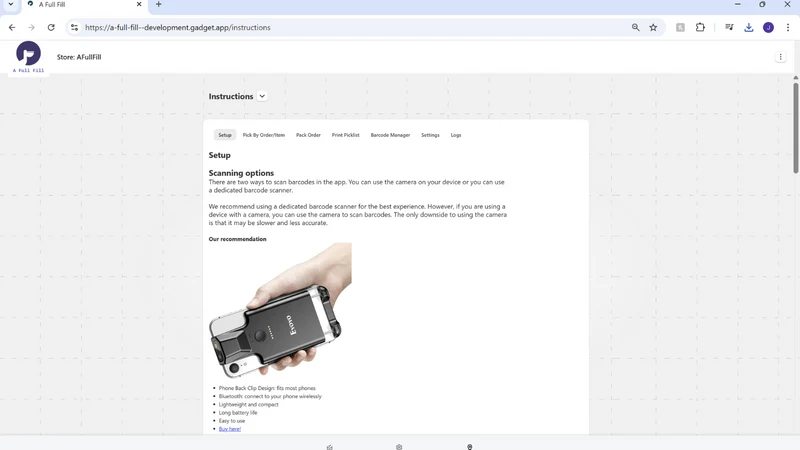Screen dimensions: 800x450
Task: Click the Setup section heading
Action: [219, 155]
